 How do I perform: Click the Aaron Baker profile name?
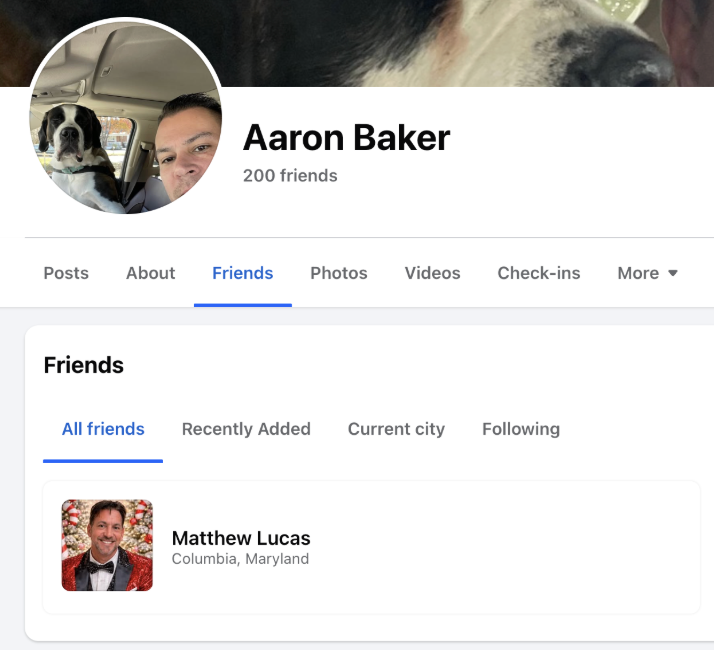coord(347,138)
